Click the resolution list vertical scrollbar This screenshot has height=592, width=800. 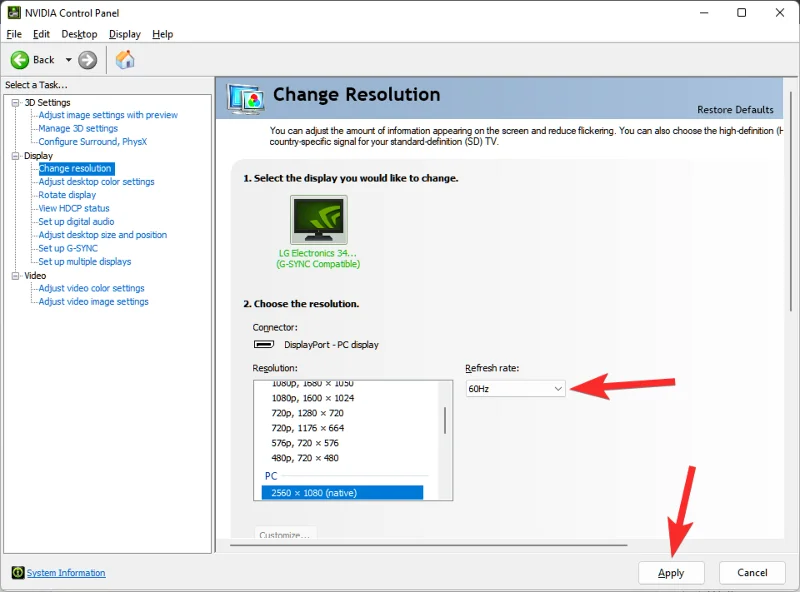pos(445,420)
